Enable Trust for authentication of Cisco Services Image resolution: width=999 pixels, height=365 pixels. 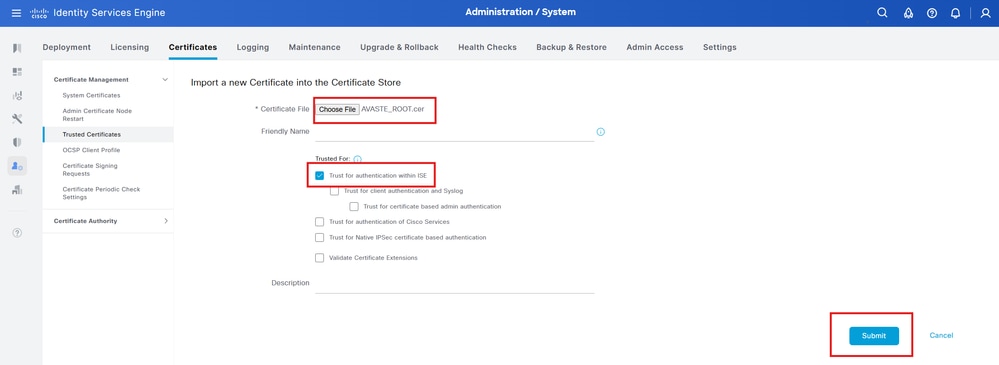click(320, 222)
